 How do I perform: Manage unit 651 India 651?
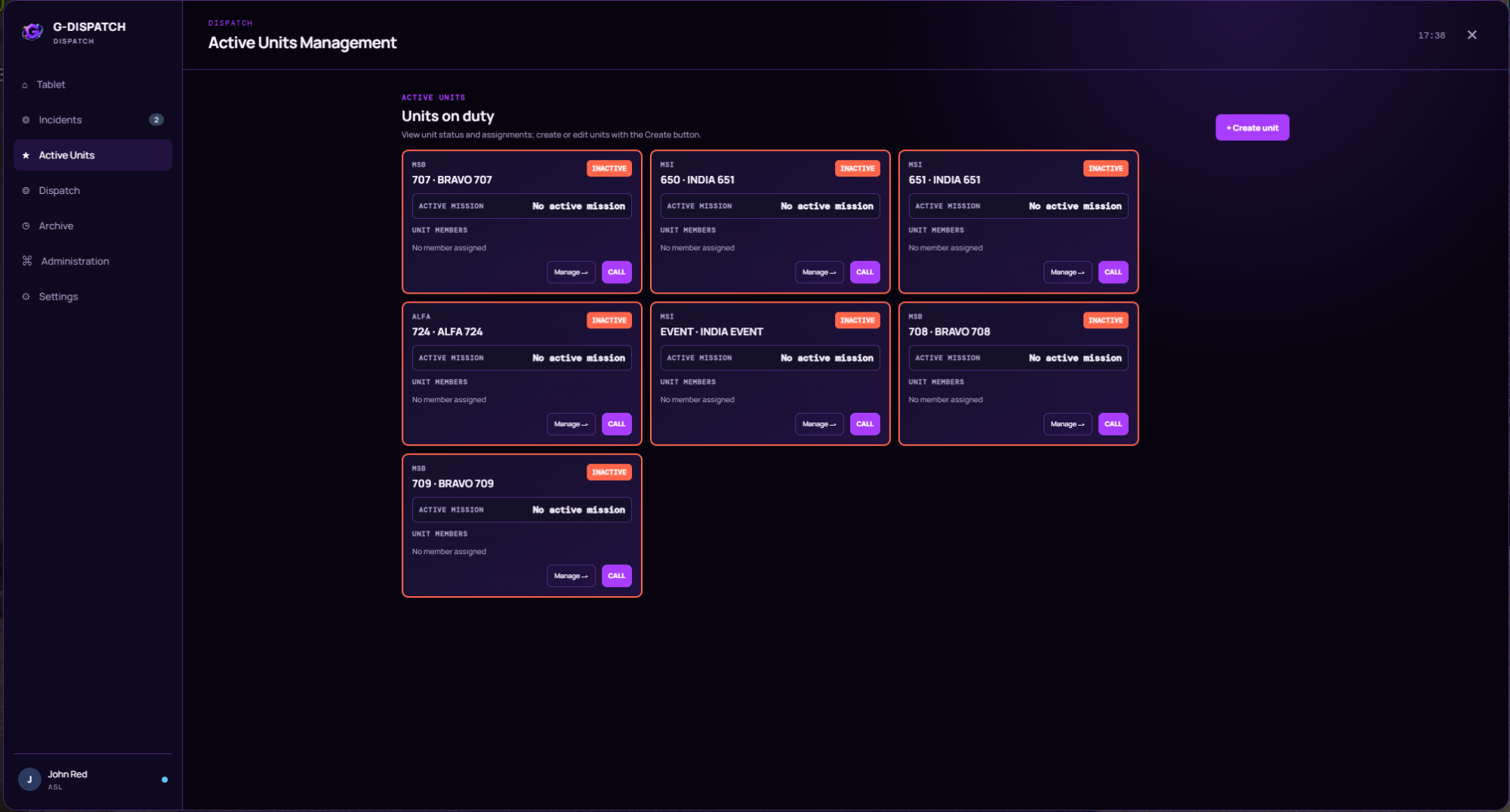pos(1068,272)
